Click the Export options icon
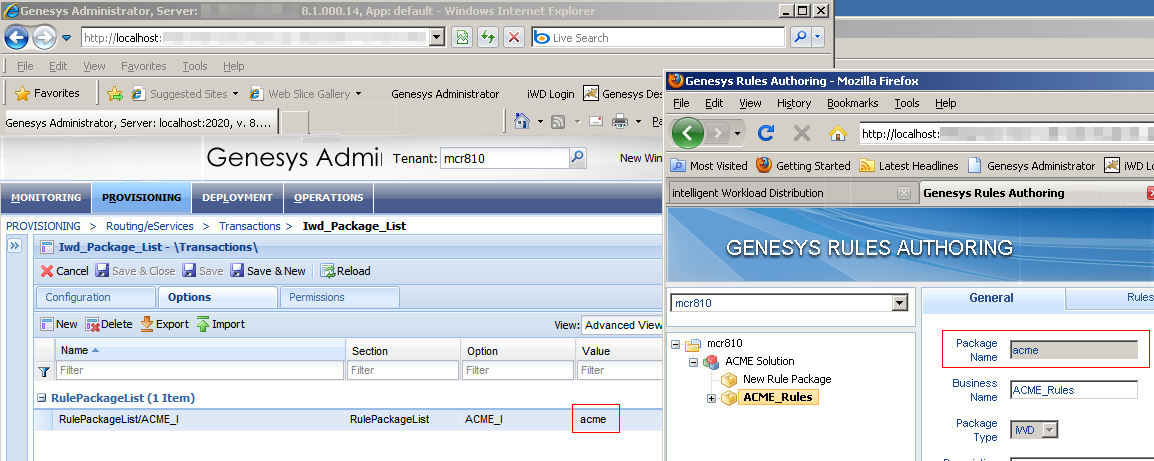Image resolution: width=1154 pixels, height=461 pixels. (147, 324)
